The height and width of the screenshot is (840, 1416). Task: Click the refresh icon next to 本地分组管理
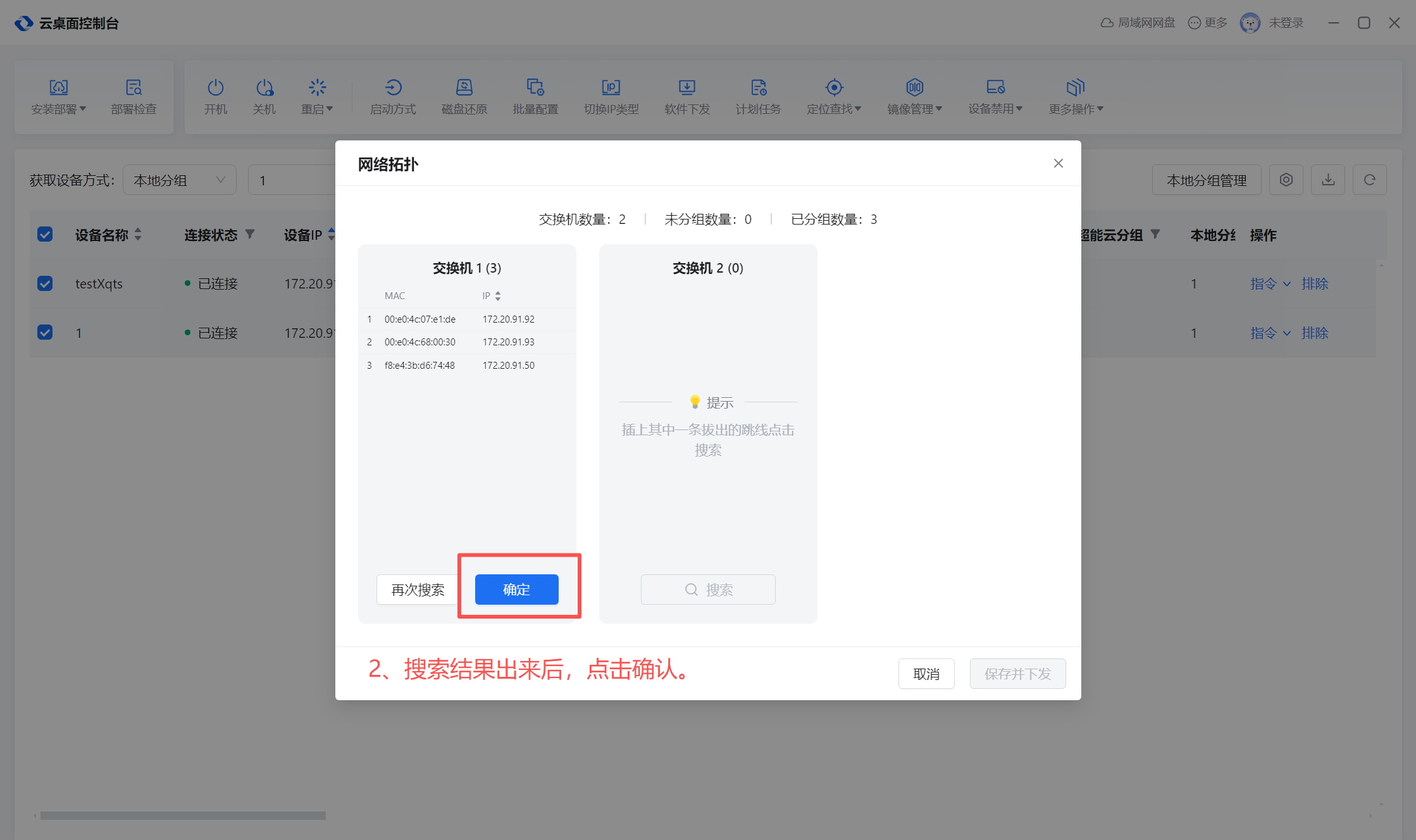pyautogui.click(x=1369, y=180)
